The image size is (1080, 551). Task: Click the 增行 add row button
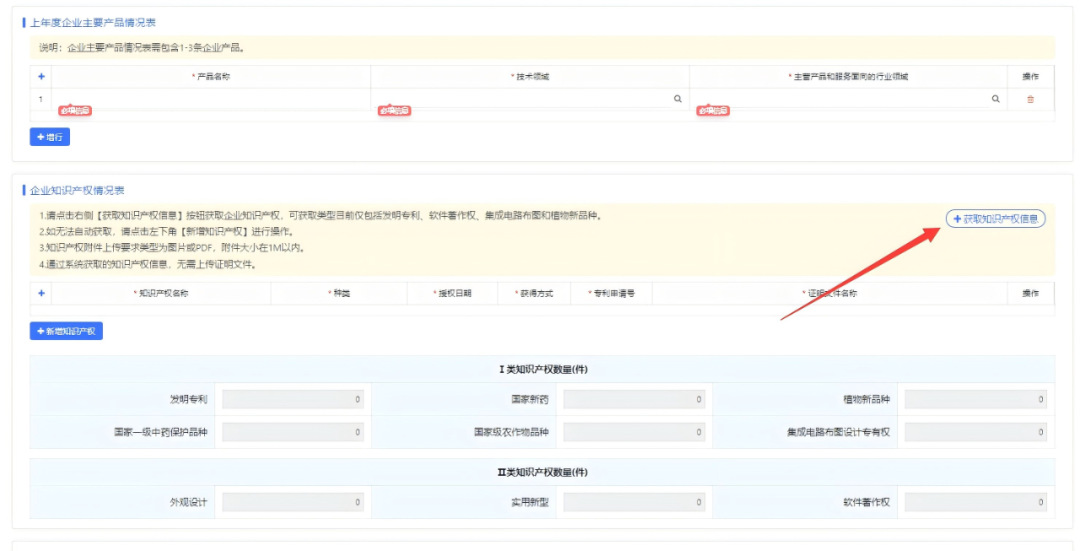[x=50, y=137]
